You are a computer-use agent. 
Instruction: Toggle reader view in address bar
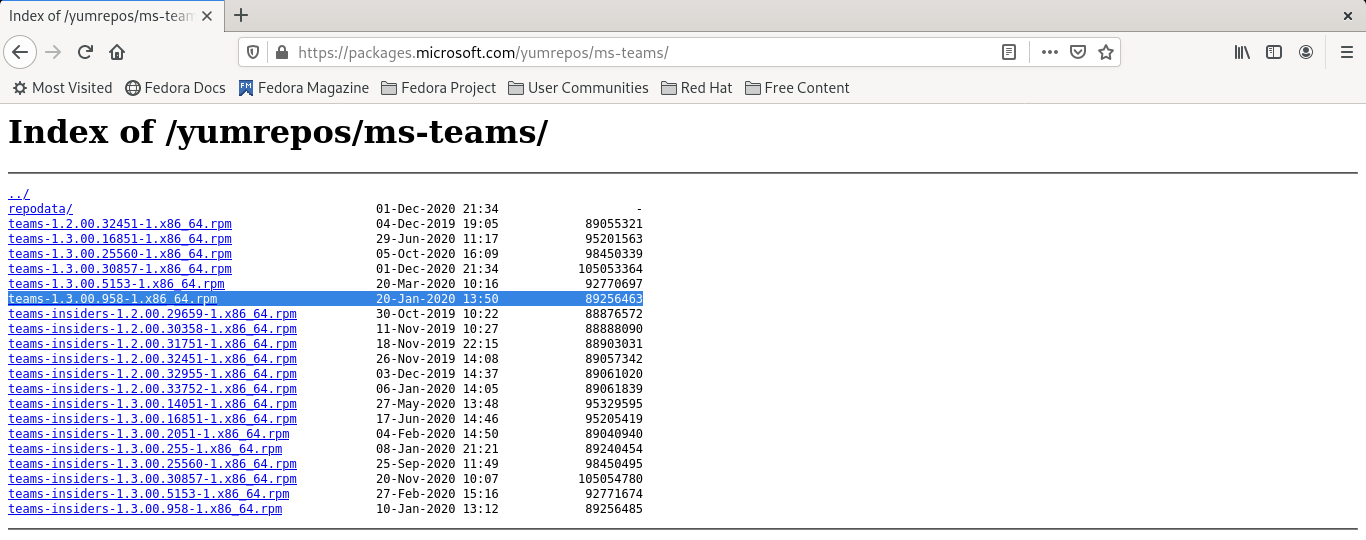pos(1010,52)
